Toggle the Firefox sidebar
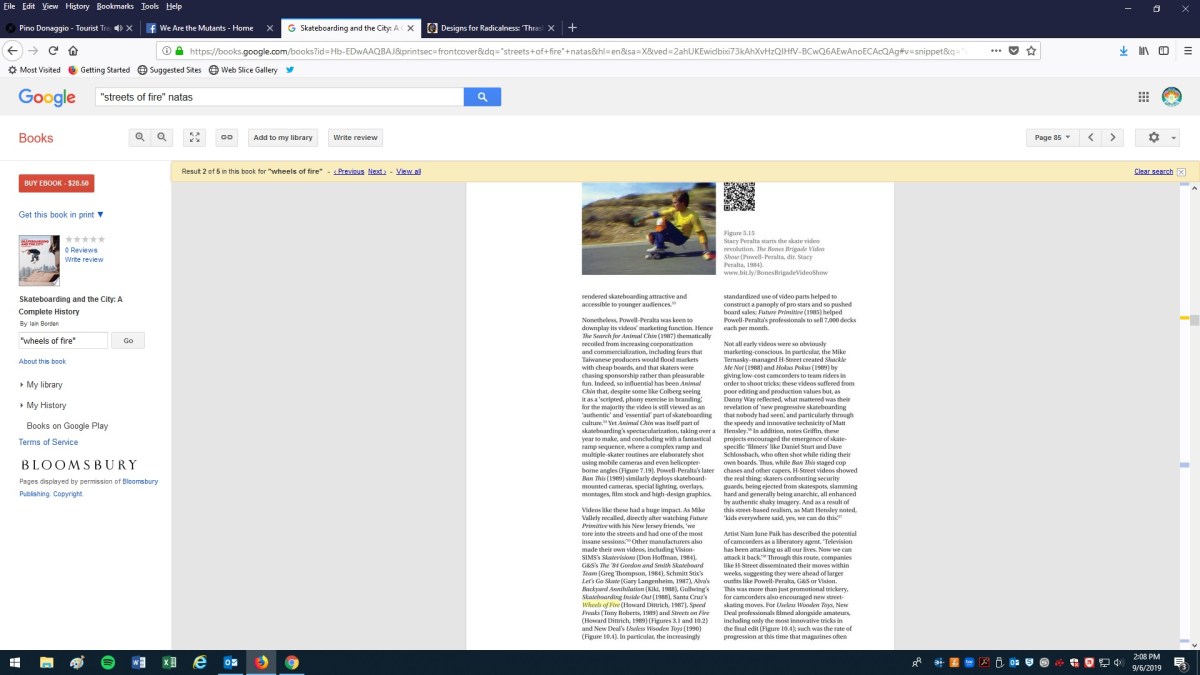The height and width of the screenshot is (675, 1200). (x=1163, y=50)
